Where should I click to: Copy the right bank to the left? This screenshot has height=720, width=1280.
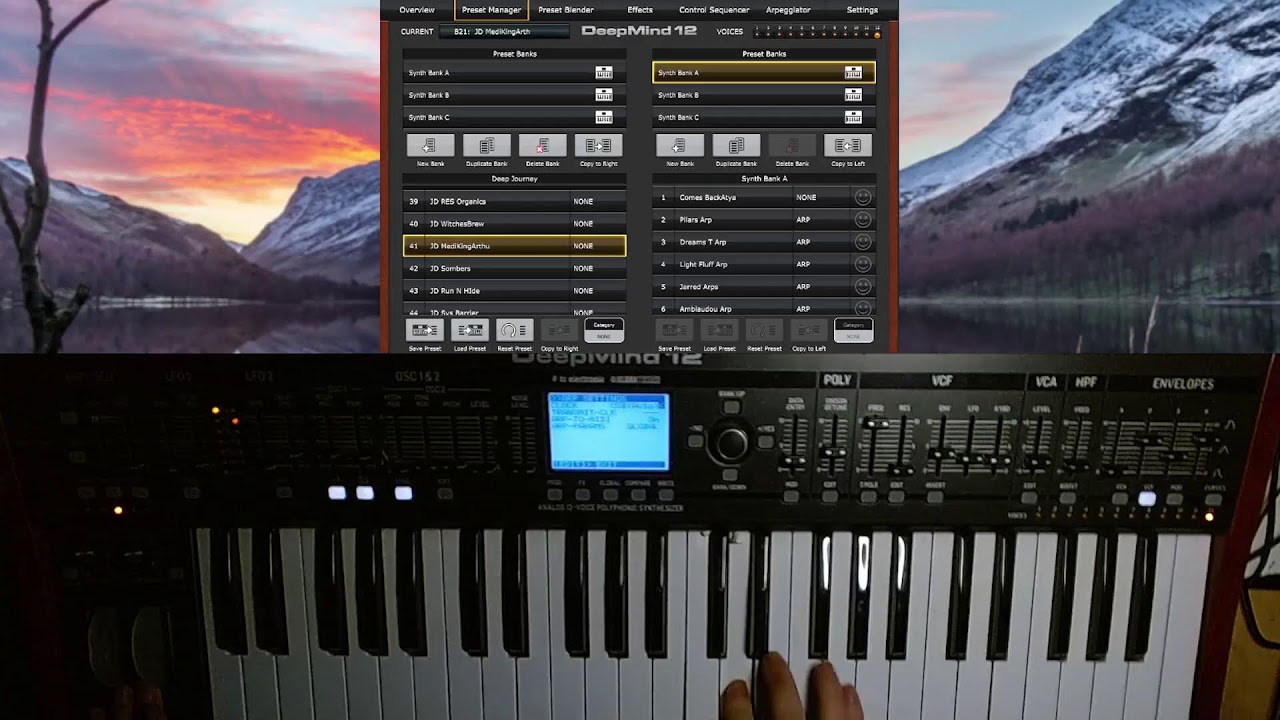(848, 146)
